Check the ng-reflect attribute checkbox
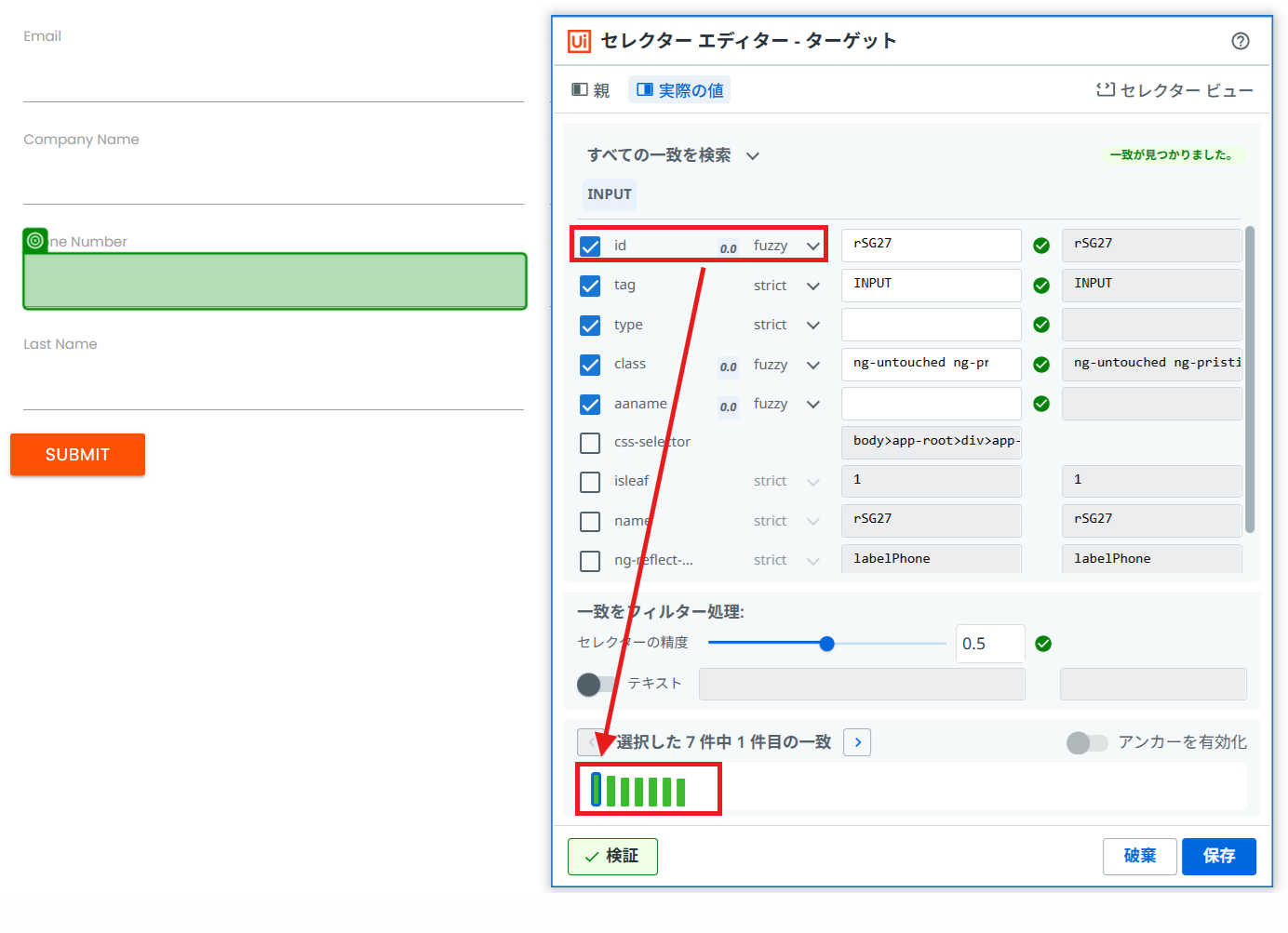This screenshot has height=933, width=1288. (x=590, y=561)
